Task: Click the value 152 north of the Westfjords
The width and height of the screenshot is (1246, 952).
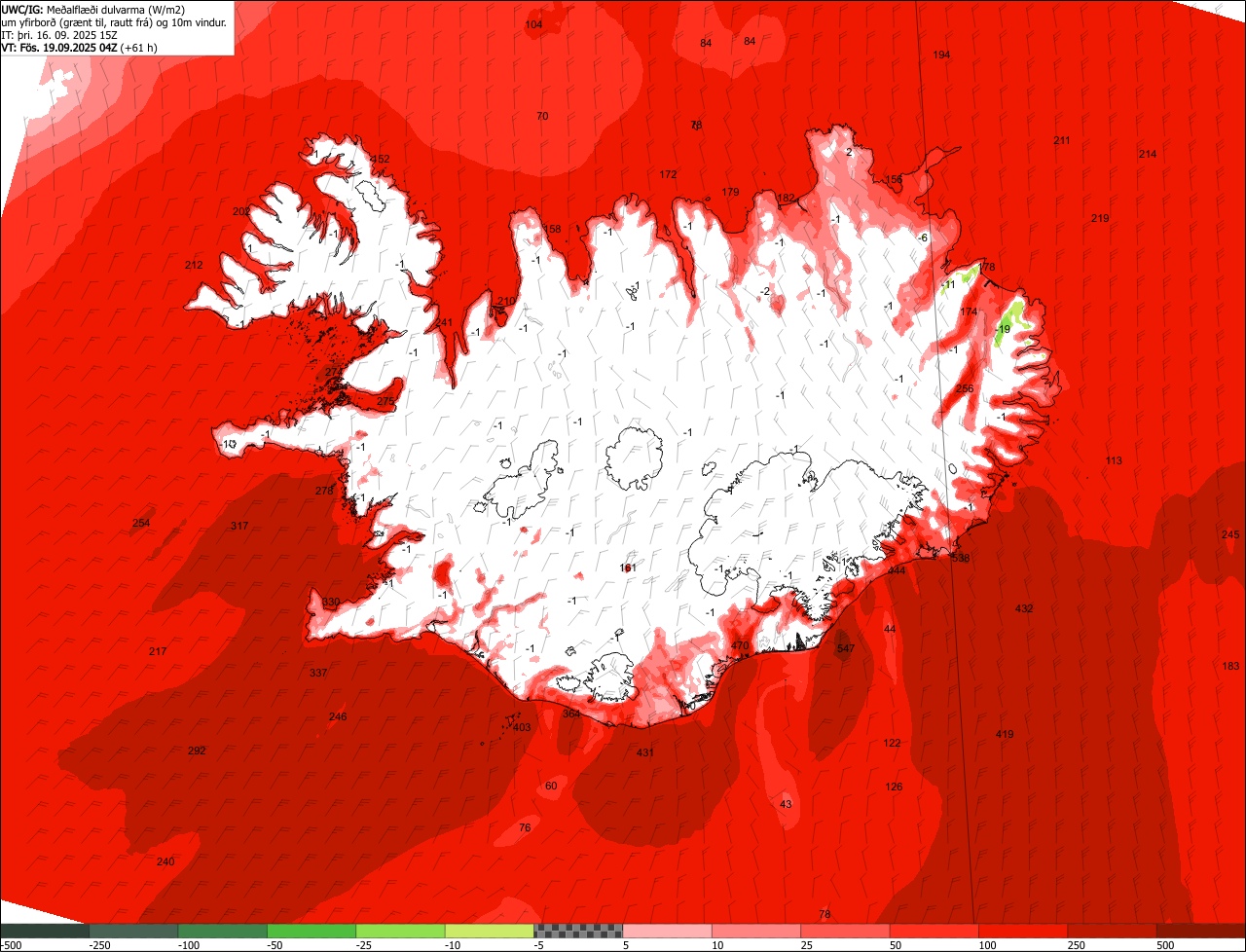Action: [381, 159]
